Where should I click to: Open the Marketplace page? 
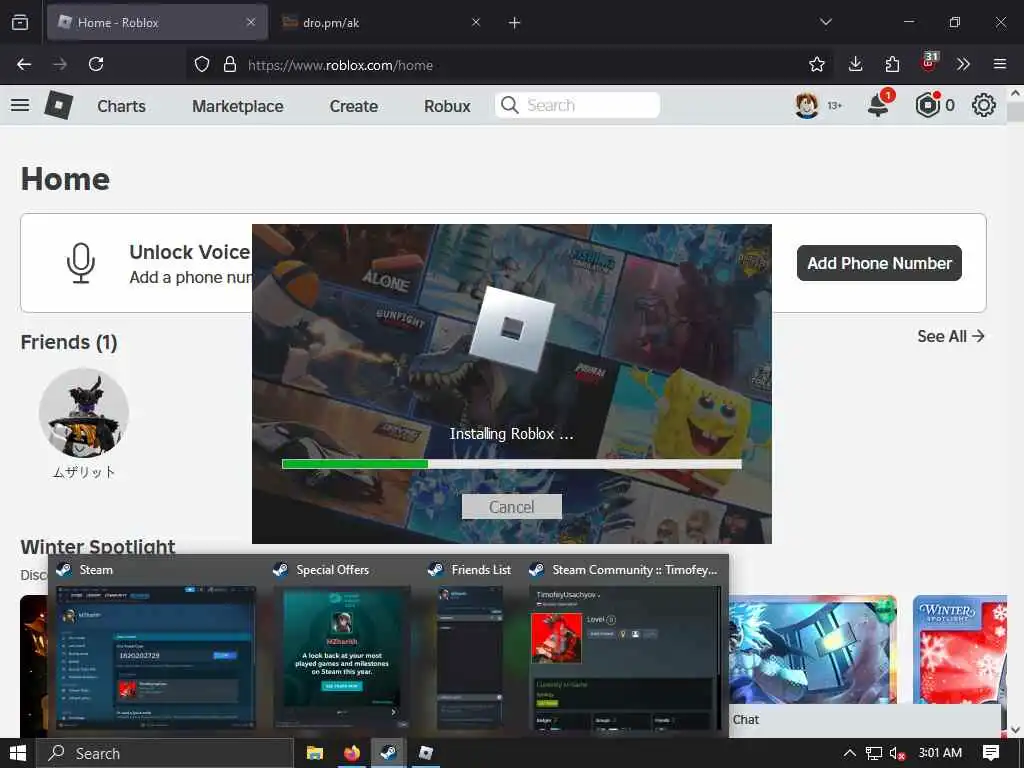(238, 106)
